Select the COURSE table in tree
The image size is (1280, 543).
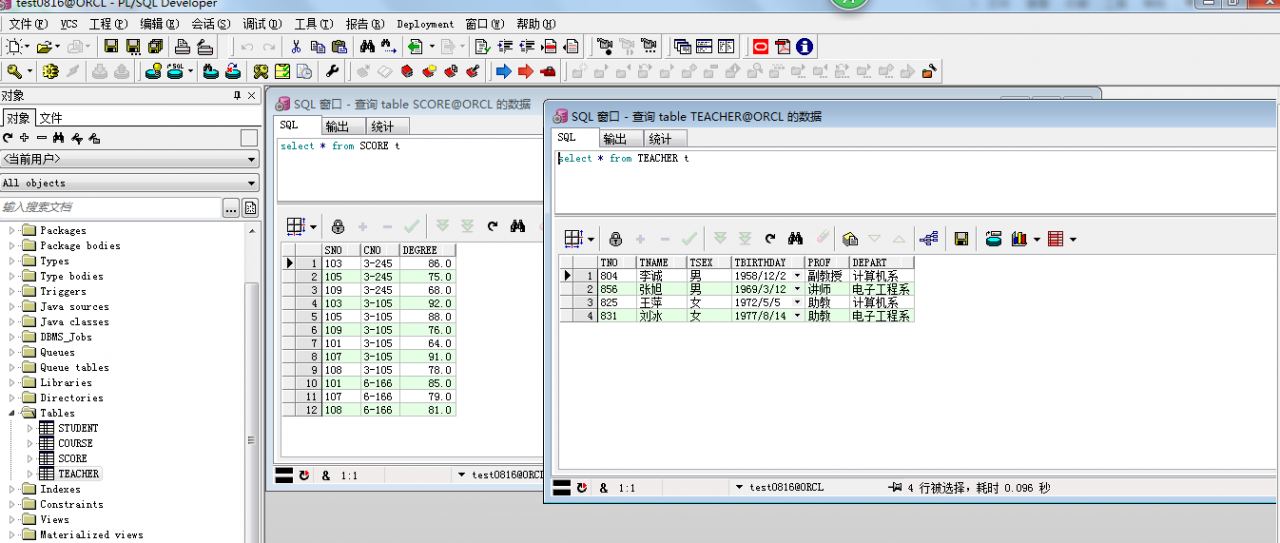pos(75,443)
